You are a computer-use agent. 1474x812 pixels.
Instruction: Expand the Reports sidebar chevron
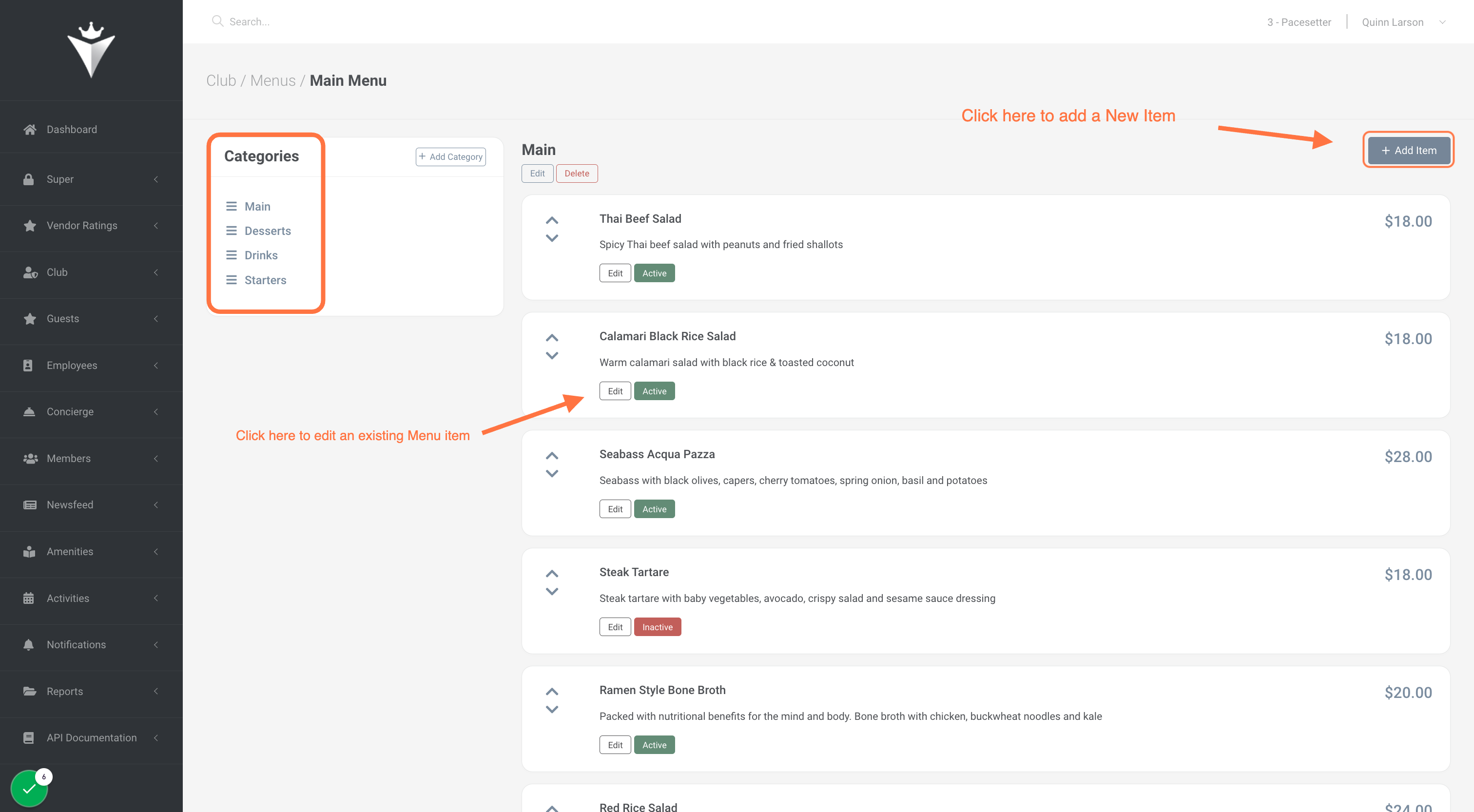155,691
